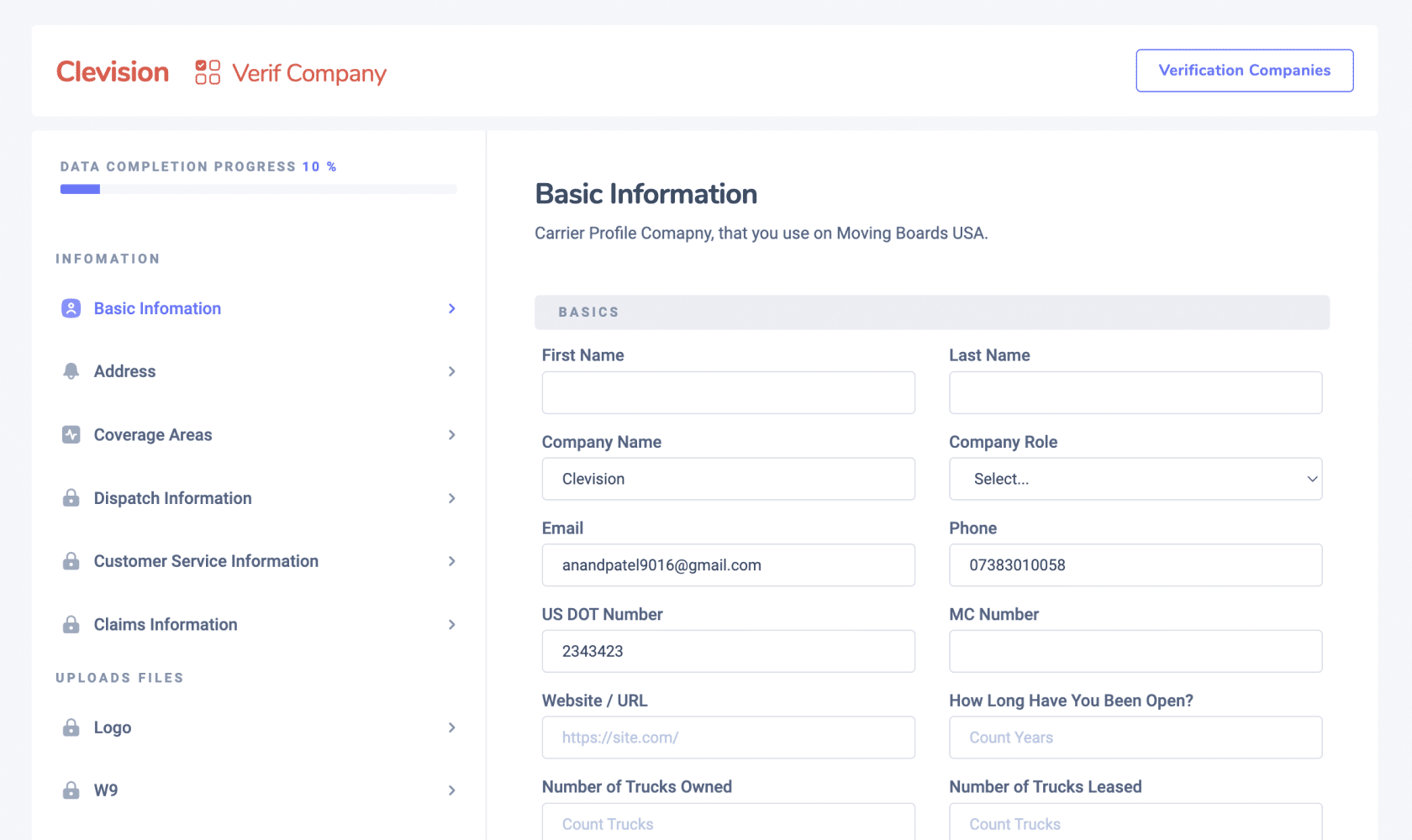Viewport: 1412px width, 840px height.
Task: Click the Verification Companies button
Action: [x=1245, y=71]
